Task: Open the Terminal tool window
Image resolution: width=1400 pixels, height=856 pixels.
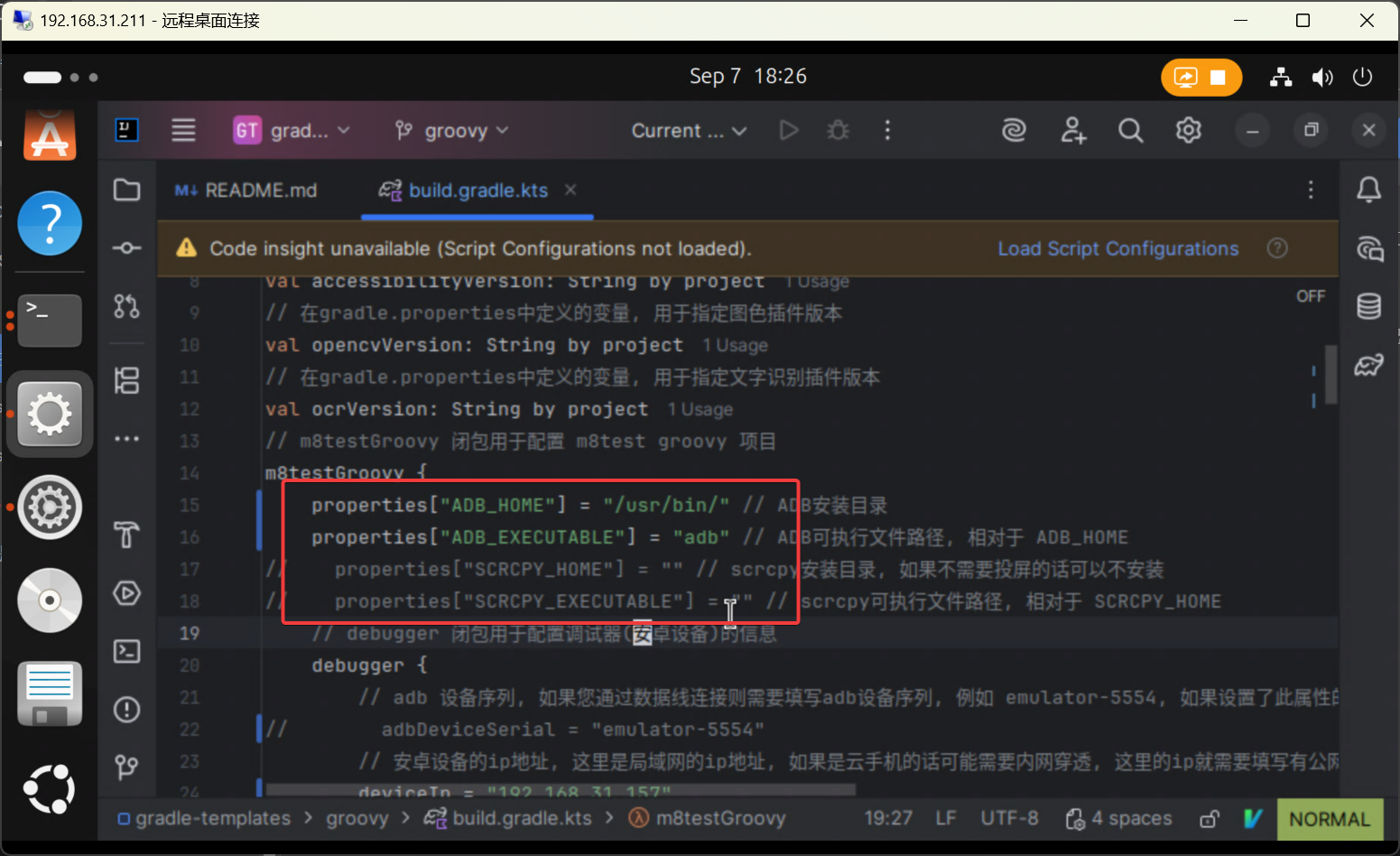Action: click(x=126, y=651)
